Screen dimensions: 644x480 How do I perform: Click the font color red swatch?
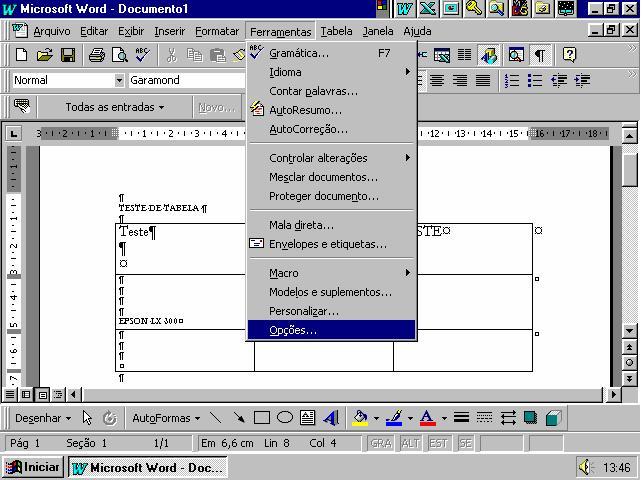[427, 418]
